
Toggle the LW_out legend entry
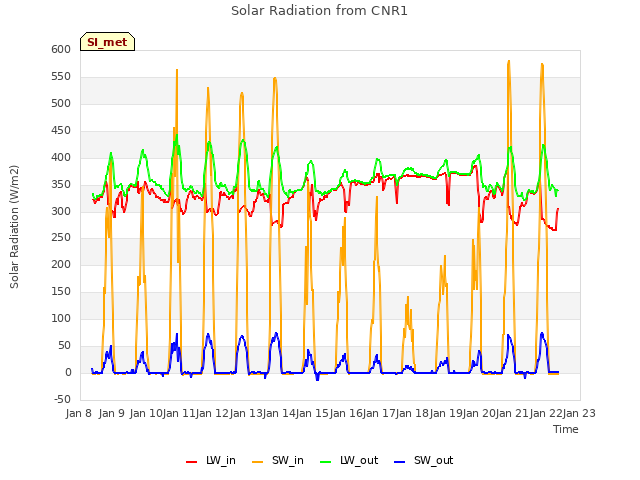click(x=349, y=460)
